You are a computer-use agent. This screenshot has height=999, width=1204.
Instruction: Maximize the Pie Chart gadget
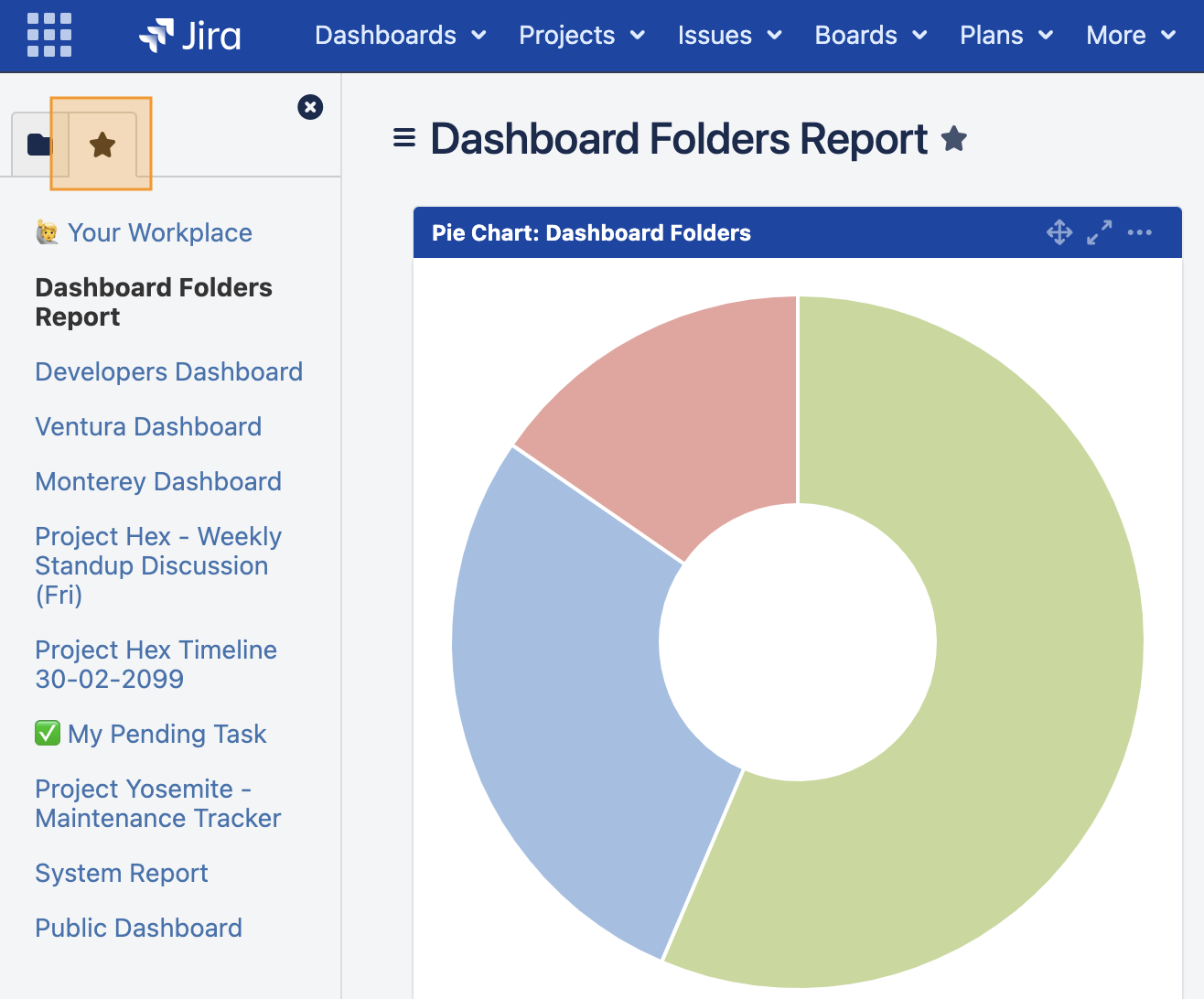tap(1099, 232)
